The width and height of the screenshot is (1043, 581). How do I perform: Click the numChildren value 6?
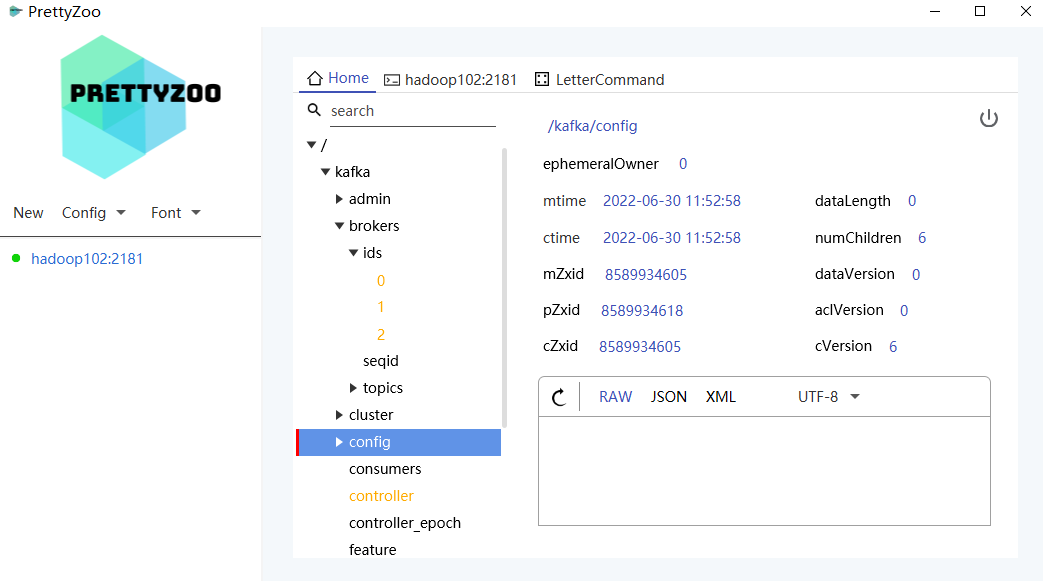pos(922,238)
